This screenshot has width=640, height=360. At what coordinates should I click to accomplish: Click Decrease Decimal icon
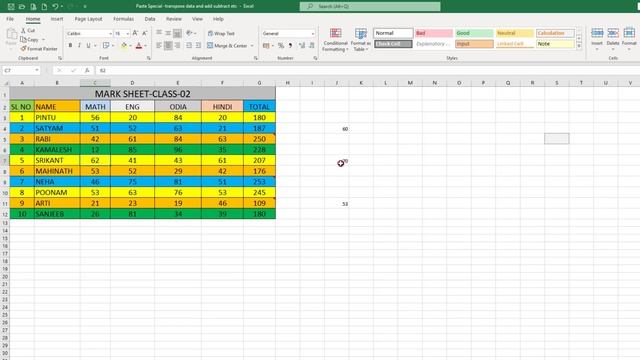pos(311,46)
